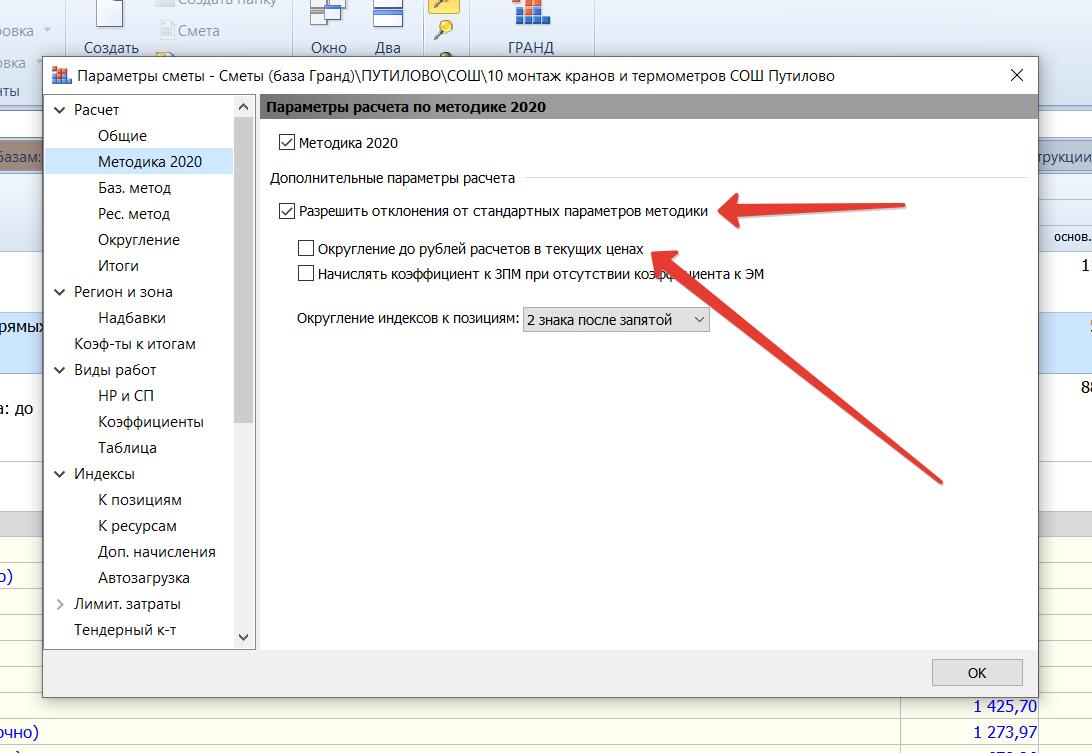1092x753 pixels.
Task: Open Итоги settings page
Action: [x=118, y=266]
